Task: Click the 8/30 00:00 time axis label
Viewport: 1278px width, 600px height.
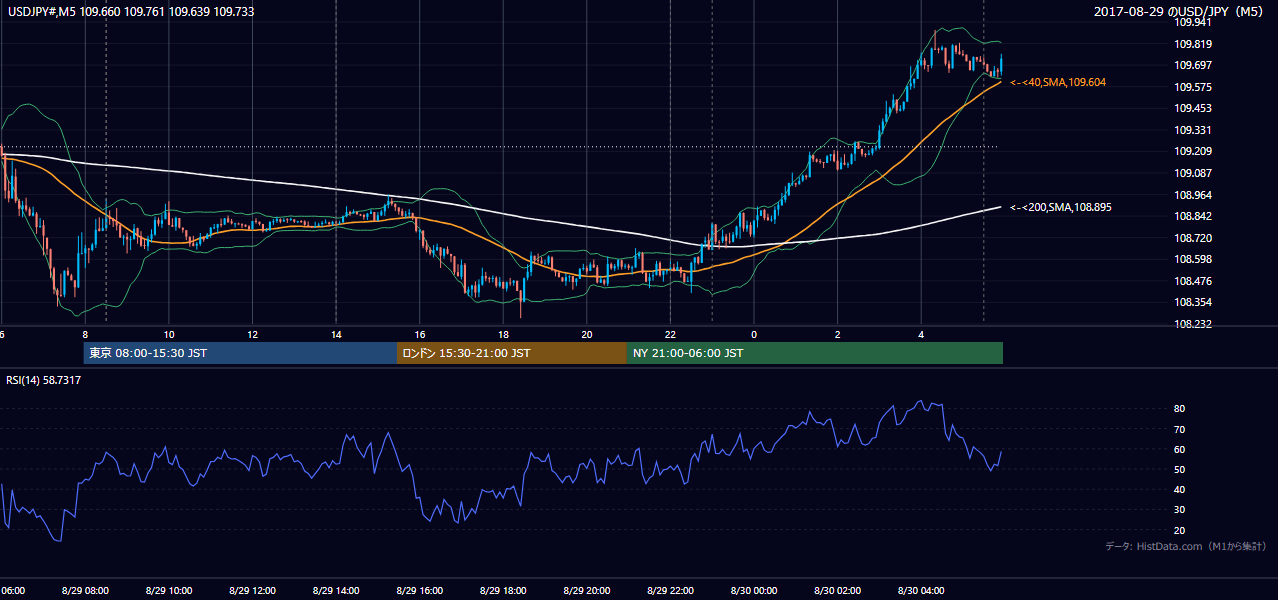Action: point(753,590)
